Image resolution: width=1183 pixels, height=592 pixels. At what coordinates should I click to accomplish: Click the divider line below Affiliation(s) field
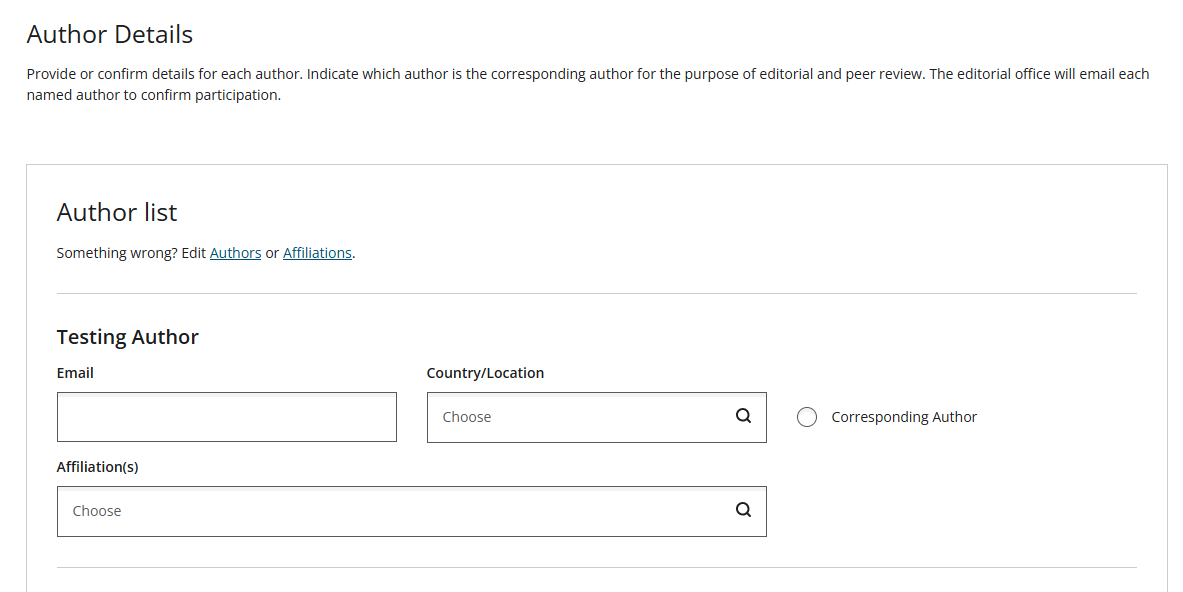[x=597, y=567]
